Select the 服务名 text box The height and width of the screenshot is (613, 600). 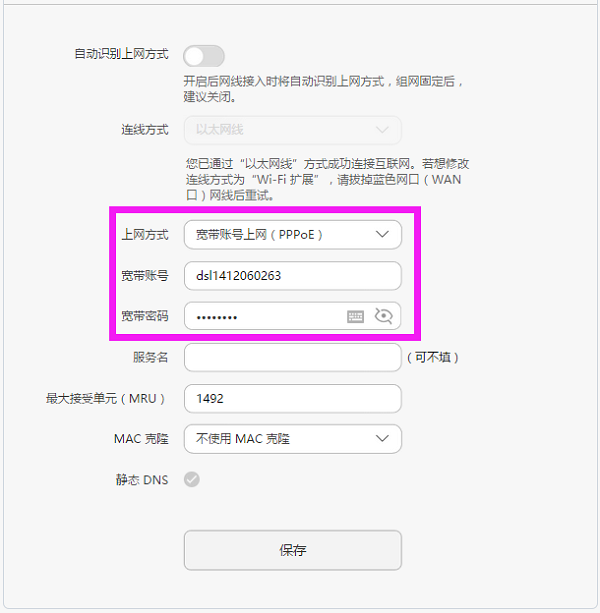point(292,357)
